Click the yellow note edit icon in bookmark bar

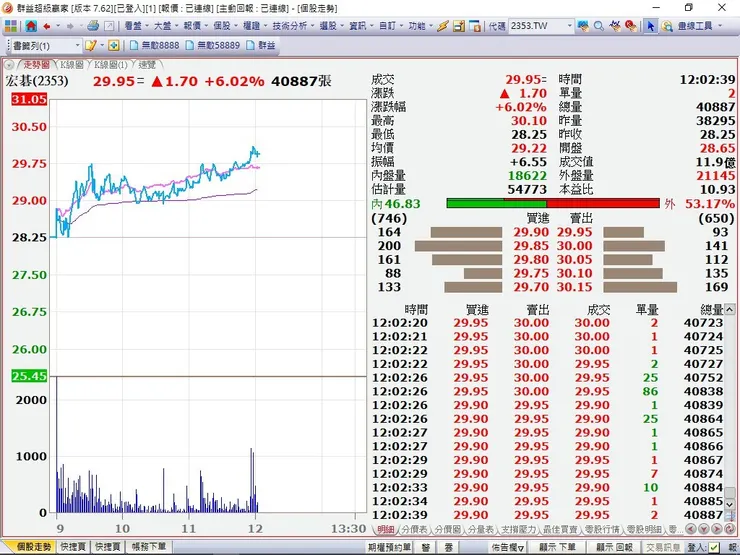tap(90, 45)
